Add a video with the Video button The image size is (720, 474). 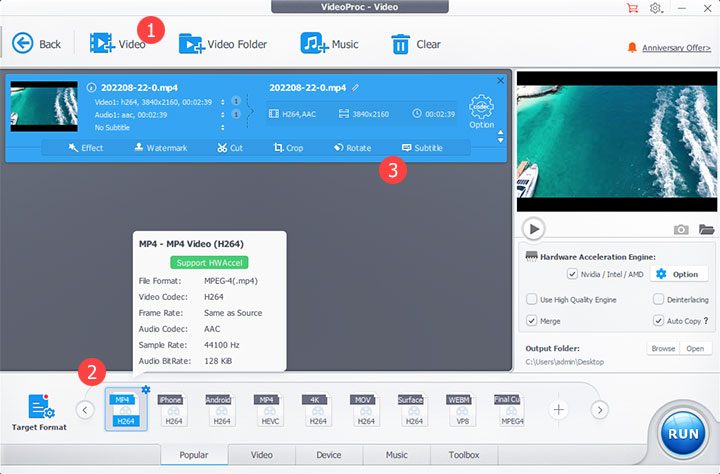pos(118,44)
